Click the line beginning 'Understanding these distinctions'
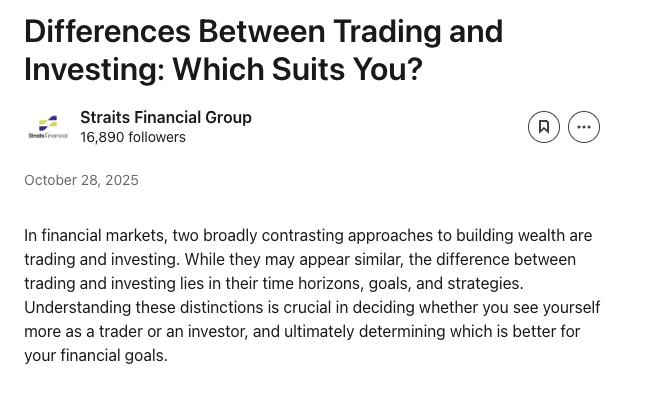The width and height of the screenshot is (655, 400). pos(312,307)
